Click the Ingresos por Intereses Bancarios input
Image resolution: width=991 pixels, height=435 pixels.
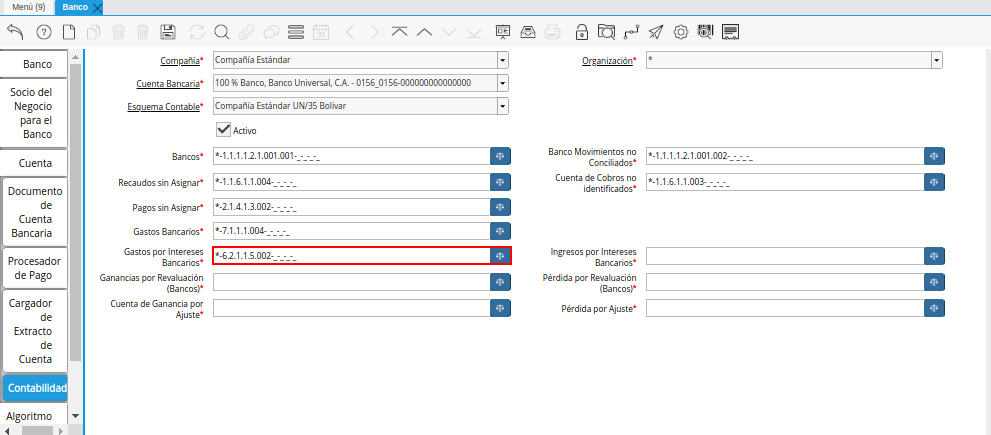coord(785,256)
